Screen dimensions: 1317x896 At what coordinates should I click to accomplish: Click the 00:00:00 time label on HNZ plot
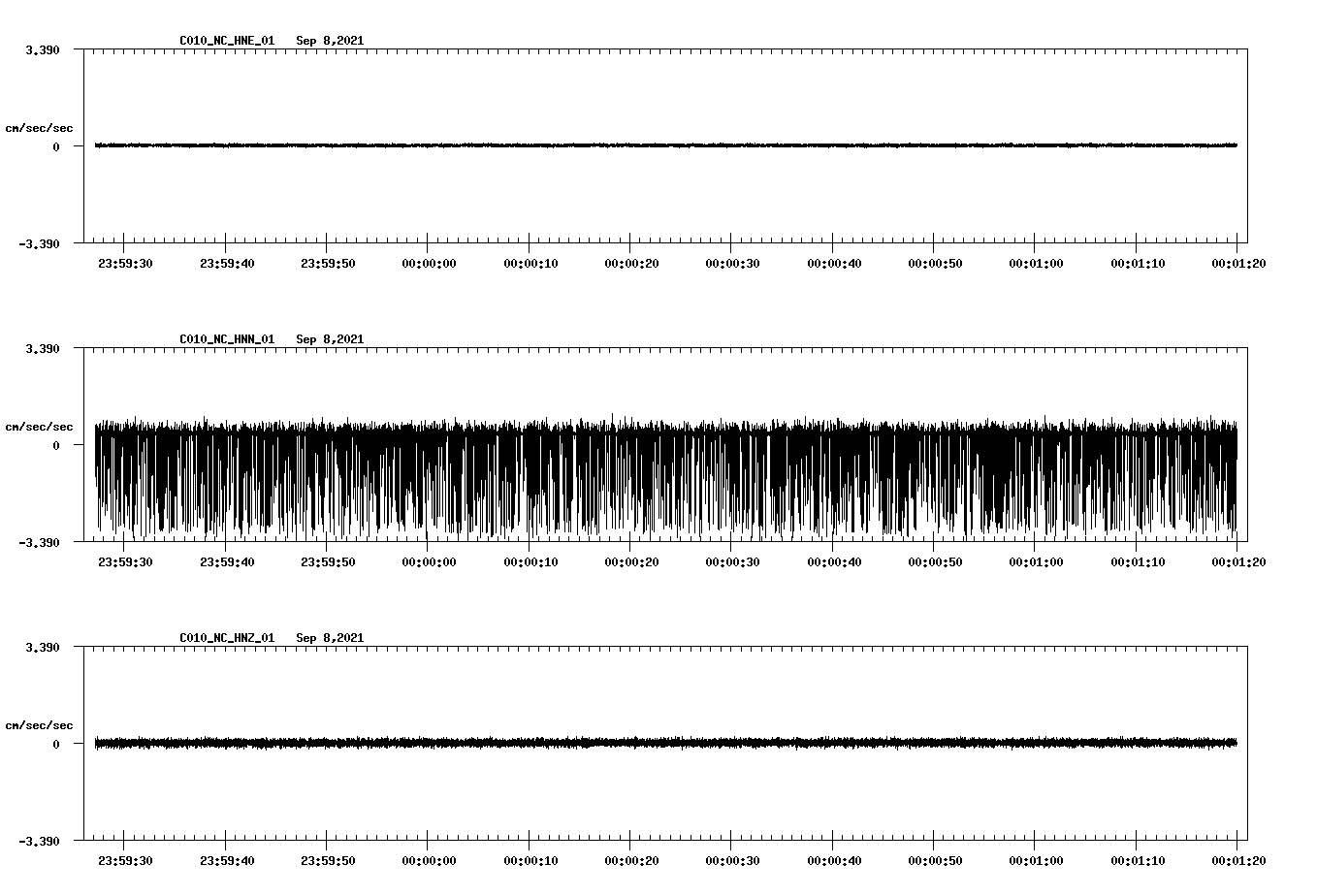429,860
